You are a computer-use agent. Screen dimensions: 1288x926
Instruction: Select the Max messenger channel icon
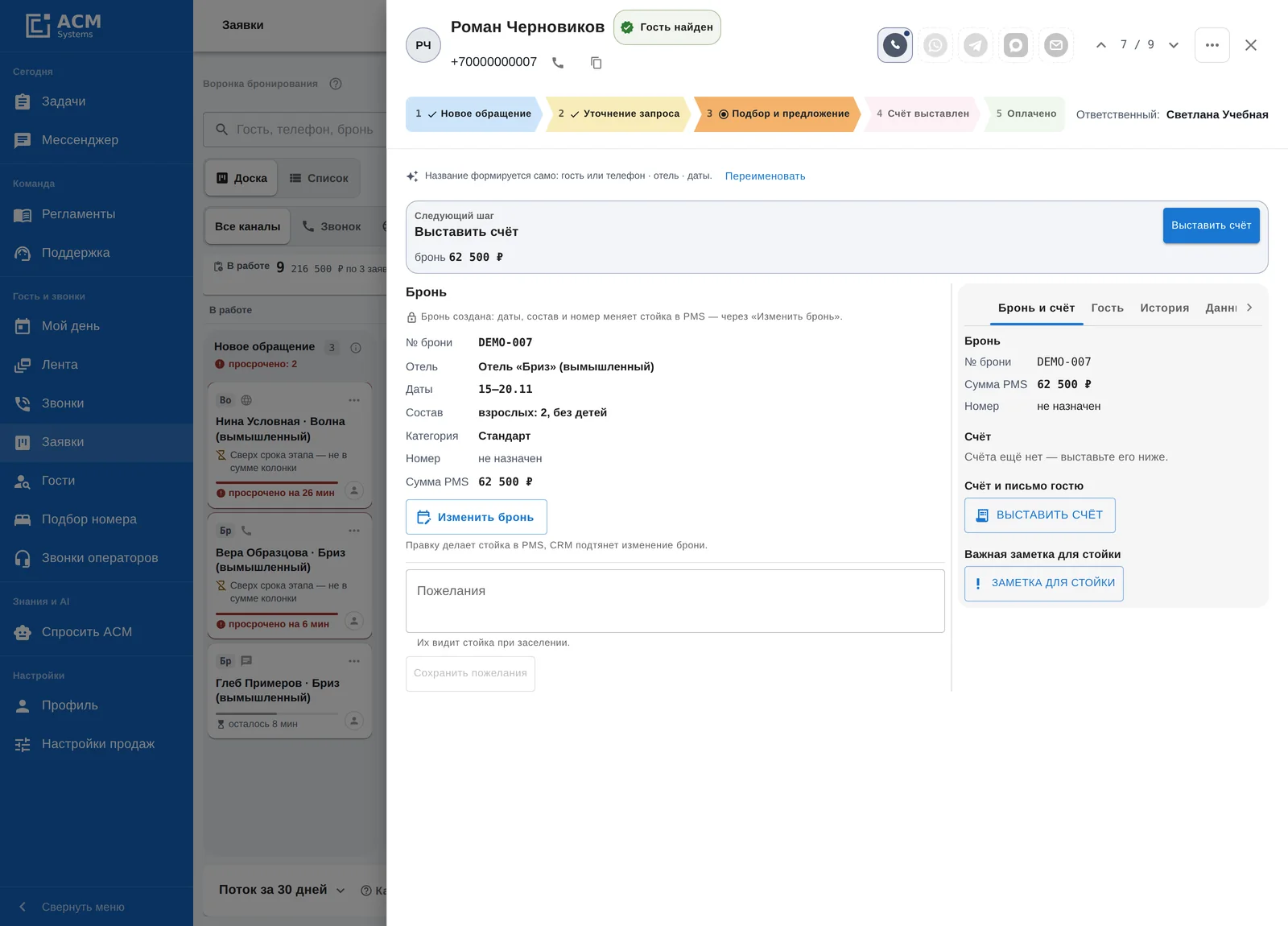[x=1016, y=45]
